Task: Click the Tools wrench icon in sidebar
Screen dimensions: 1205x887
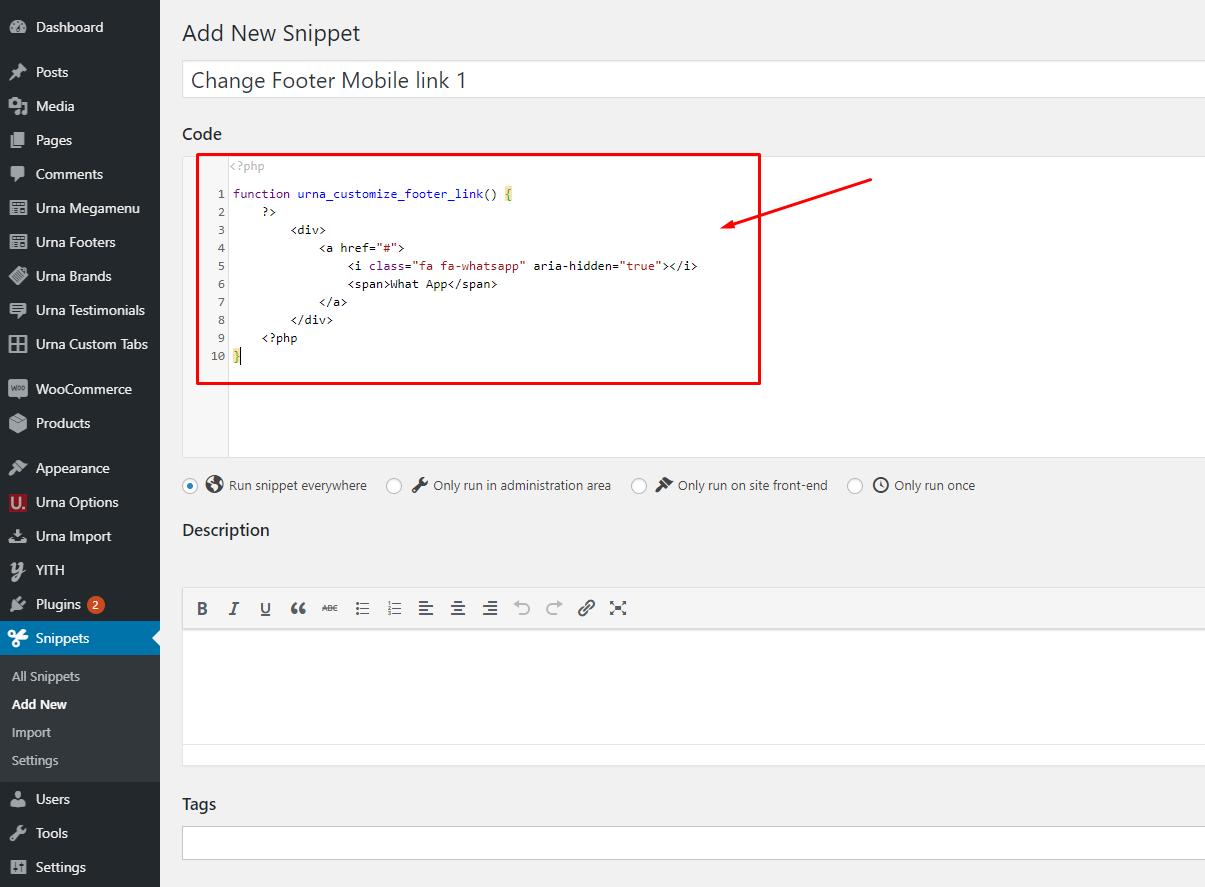Action: (x=18, y=833)
